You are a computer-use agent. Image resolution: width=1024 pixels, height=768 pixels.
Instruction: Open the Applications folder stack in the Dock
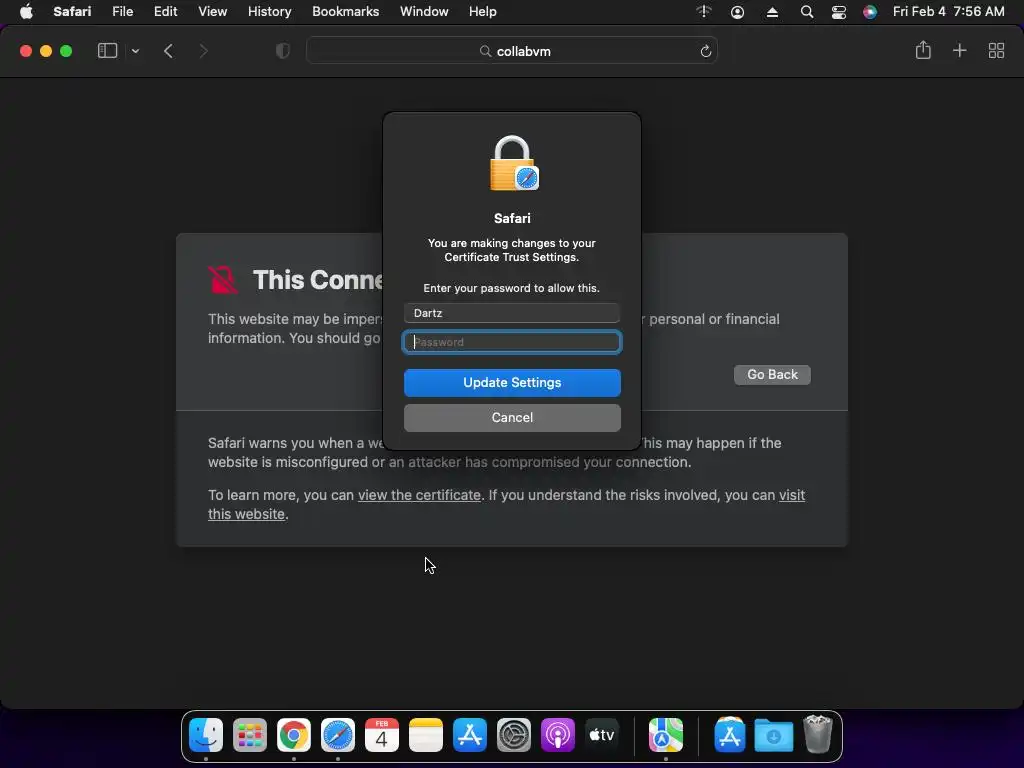tap(729, 735)
